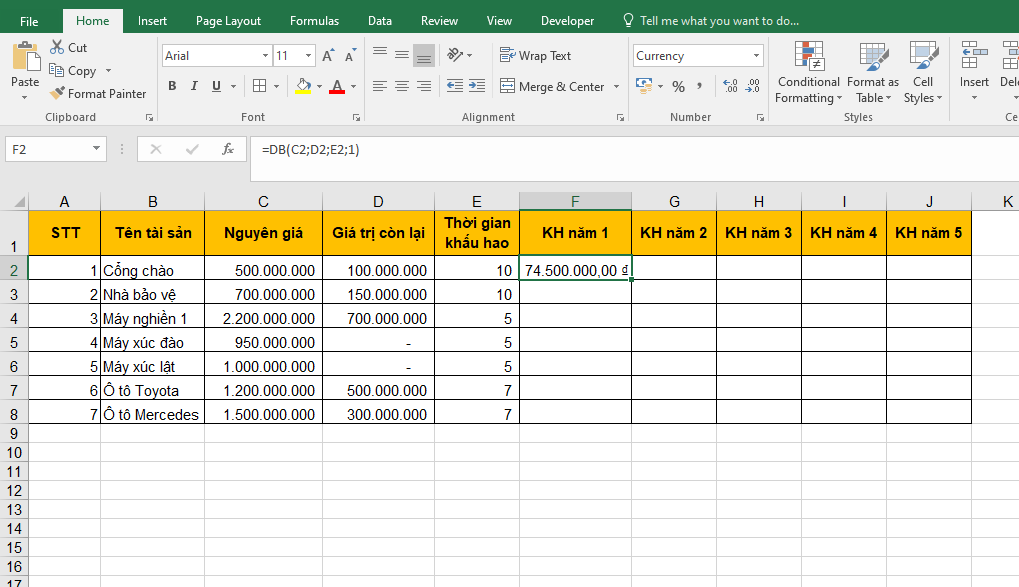Expand the Arial font name dropdown
The image size is (1019, 587).
(265, 56)
